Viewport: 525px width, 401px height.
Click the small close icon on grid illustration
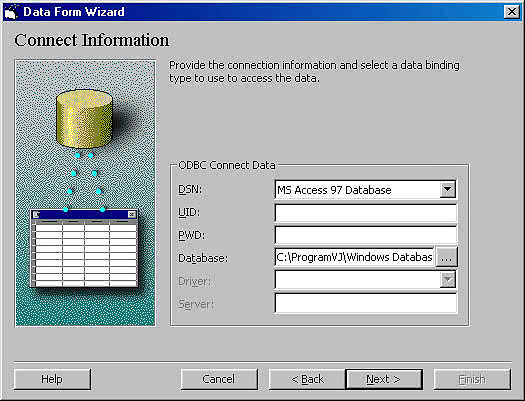[132, 214]
